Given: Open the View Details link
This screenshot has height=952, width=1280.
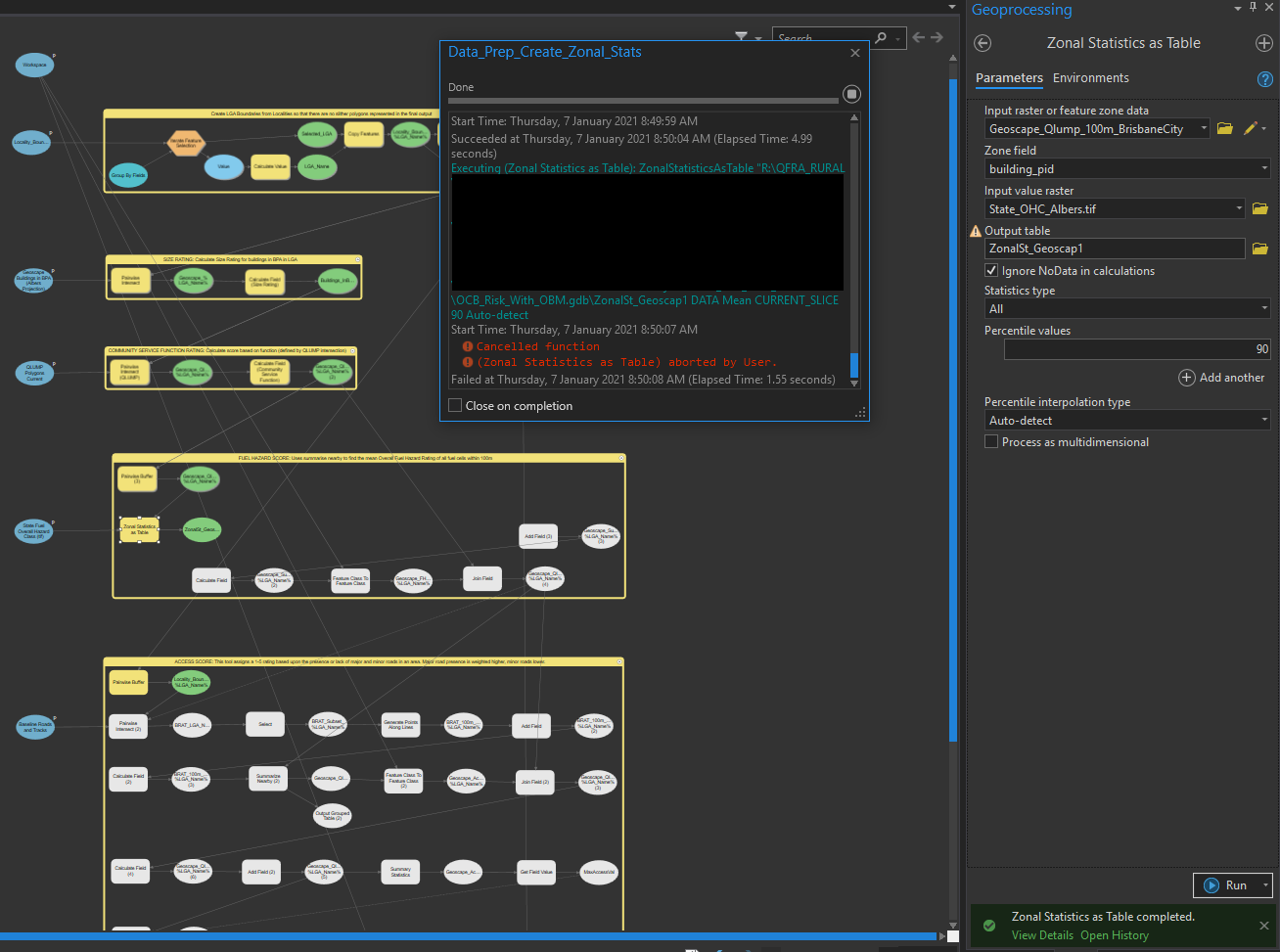Looking at the screenshot, I should pos(1042,935).
